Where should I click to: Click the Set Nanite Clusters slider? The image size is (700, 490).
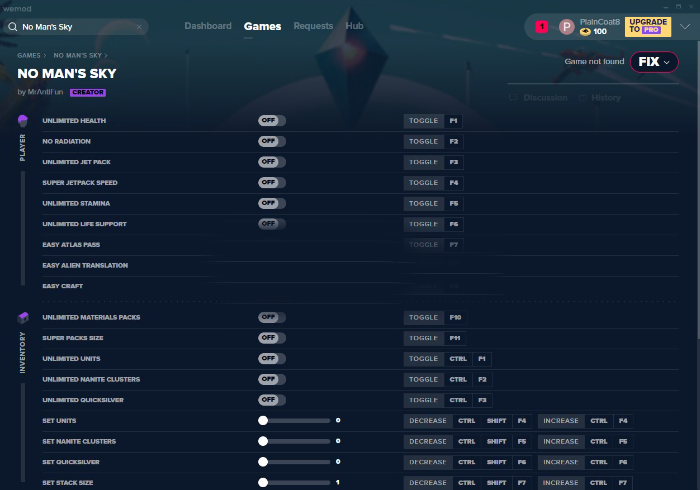pyautogui.click(x=294, y=441)
